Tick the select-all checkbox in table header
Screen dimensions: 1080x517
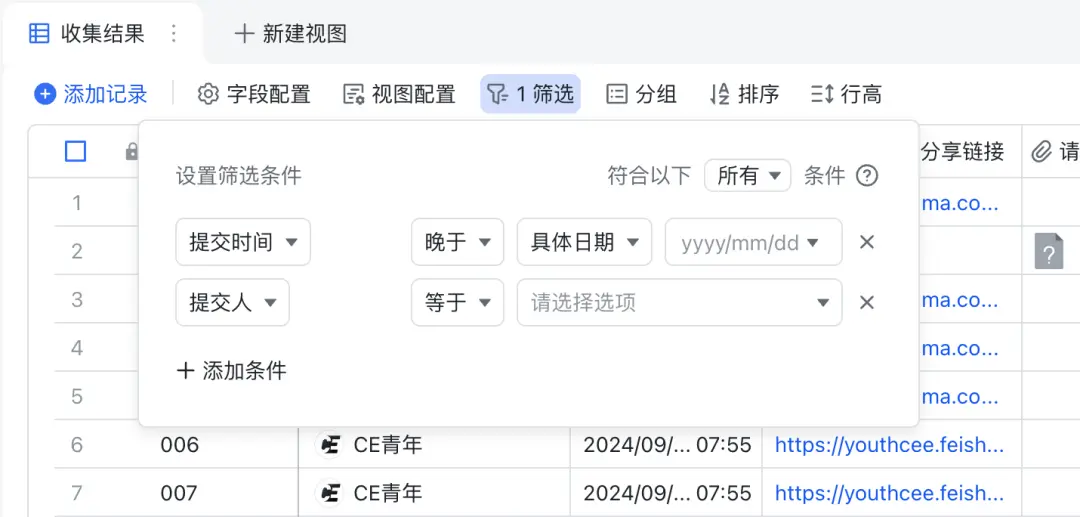(x=76, y=151)
